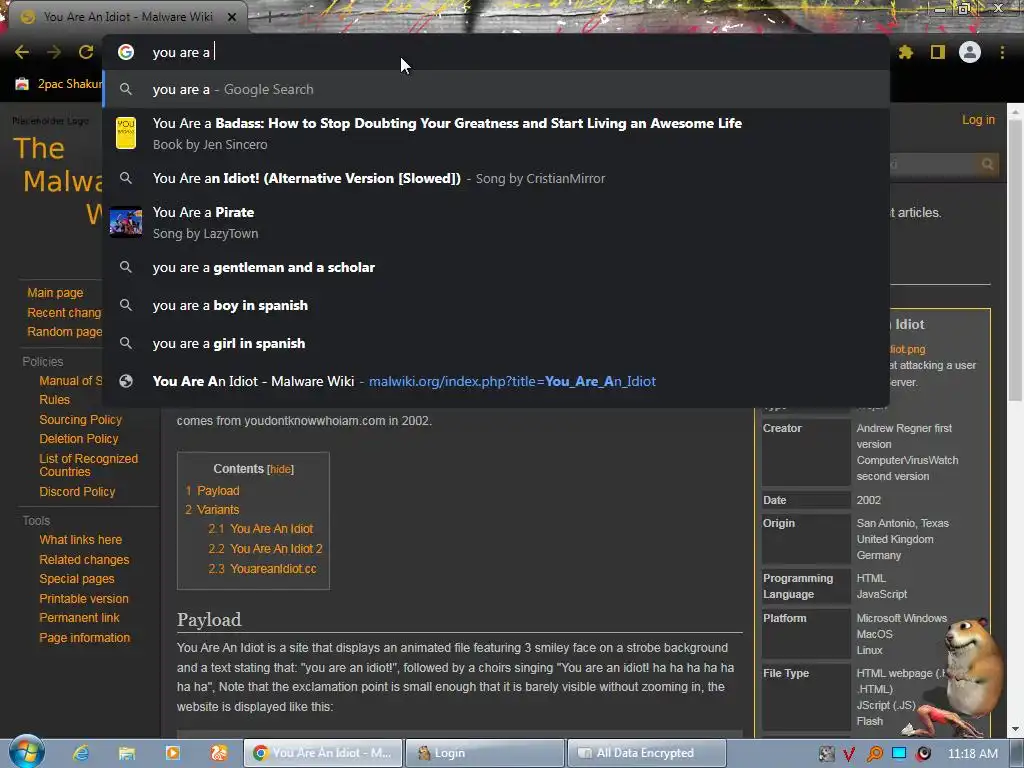Select 'you are a gentleman and a scholar'
Viewport: 1024px width, 768px height.
pyautogui.click(x=496, y=267)
